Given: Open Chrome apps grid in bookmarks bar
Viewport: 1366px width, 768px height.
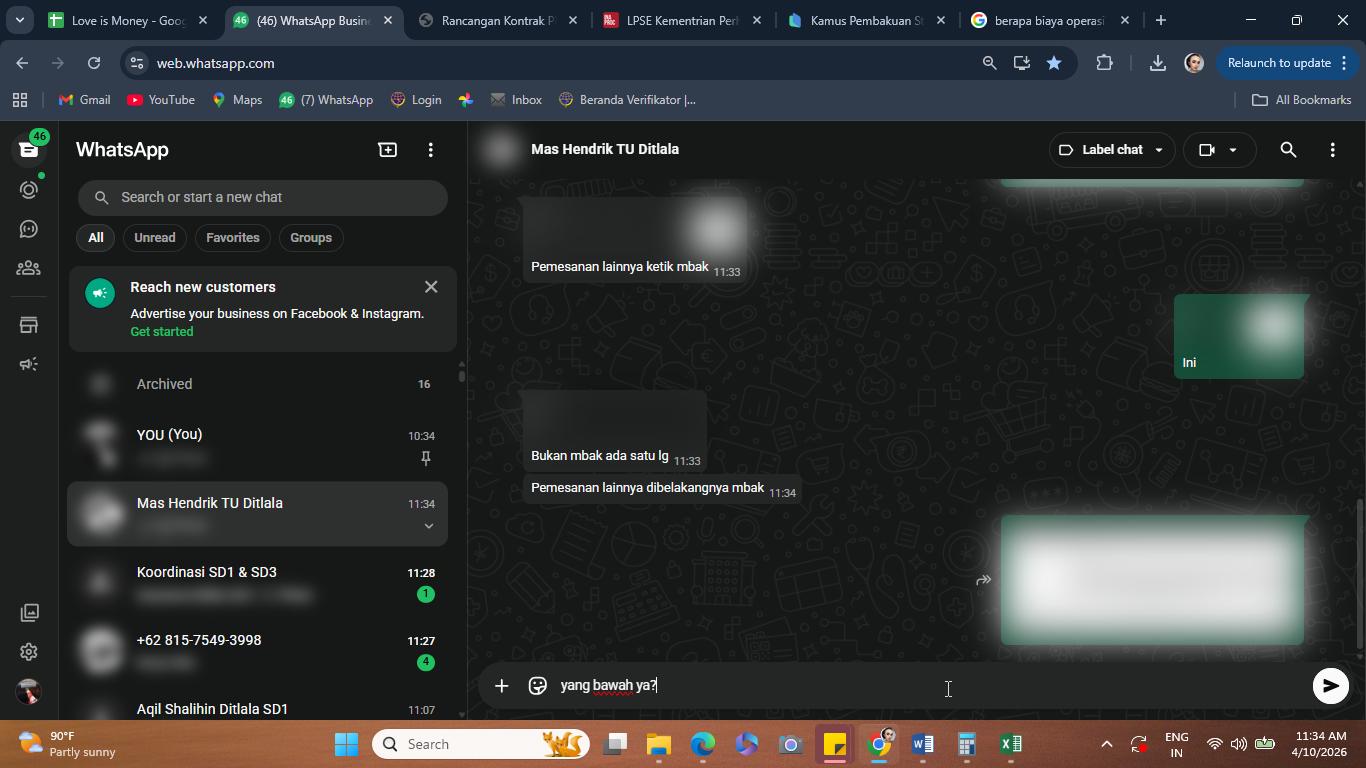Looking at the screenshot, I should point(19,100).
